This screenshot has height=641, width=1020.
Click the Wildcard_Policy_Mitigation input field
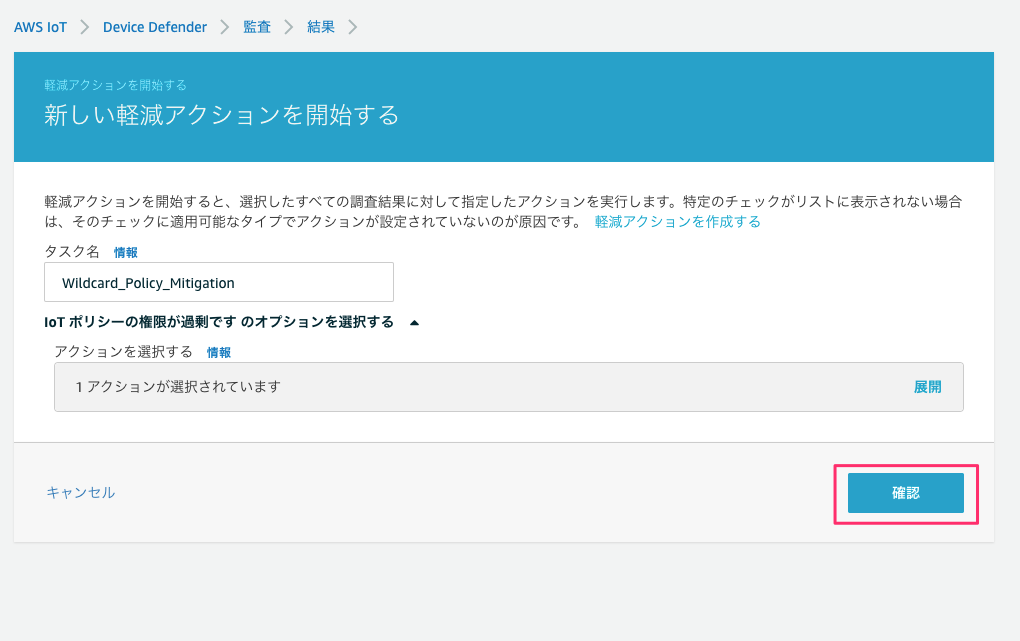[x=218, y=282]
